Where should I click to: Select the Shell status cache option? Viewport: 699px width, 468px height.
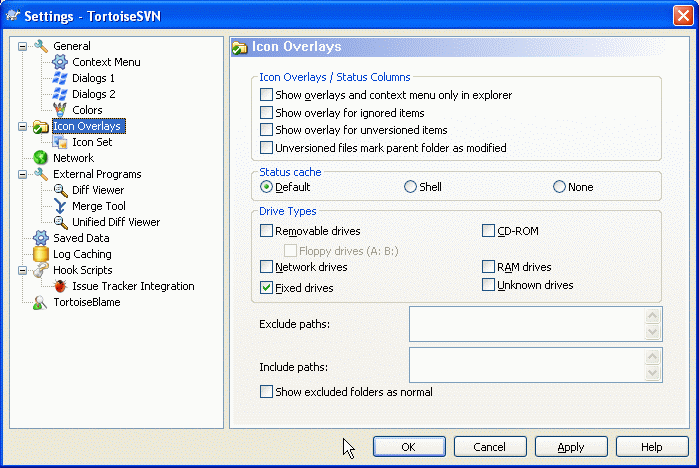pos(410,187)
